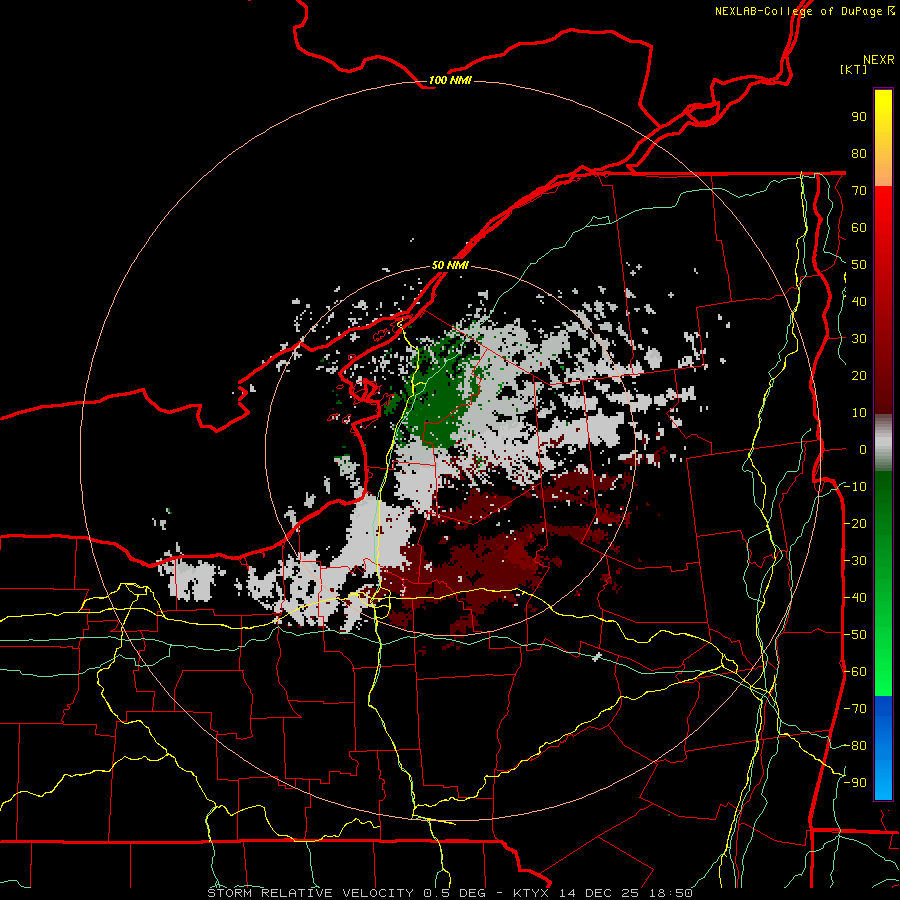The image size is (900, 900).
Task: Click the -80 knot value on velocity scale
Action: 855,746
